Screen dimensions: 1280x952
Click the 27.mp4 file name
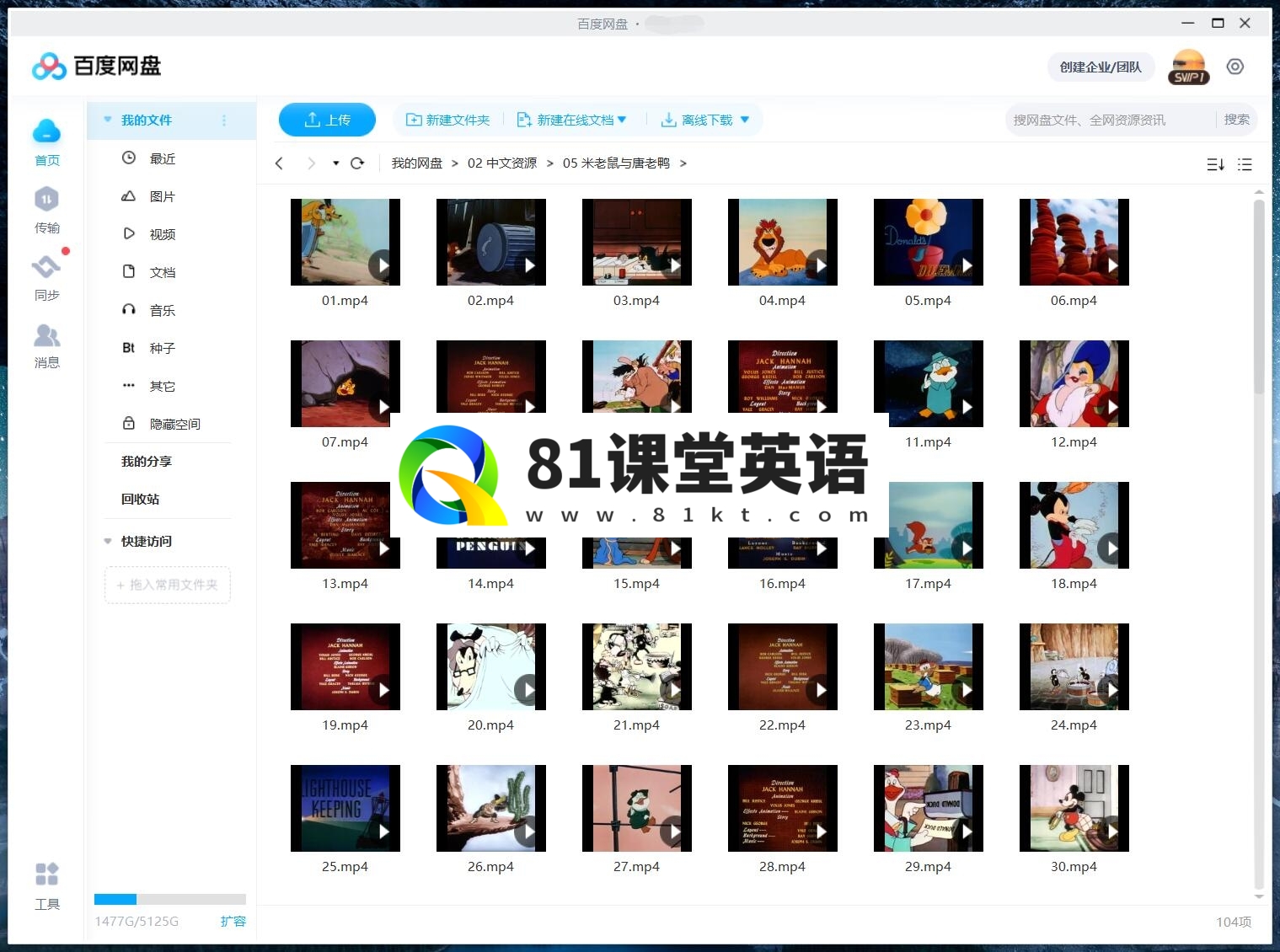tap(636, 867)
